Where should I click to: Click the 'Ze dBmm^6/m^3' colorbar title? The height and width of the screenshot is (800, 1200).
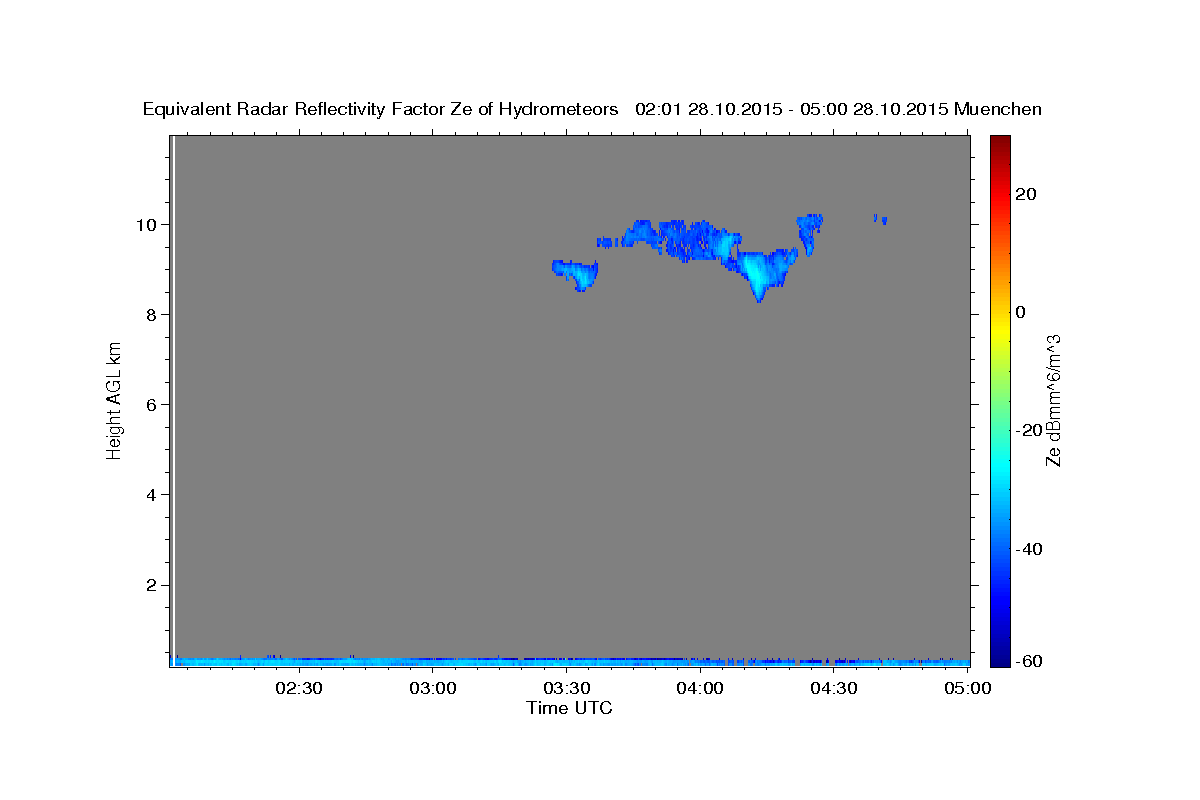1052,400
